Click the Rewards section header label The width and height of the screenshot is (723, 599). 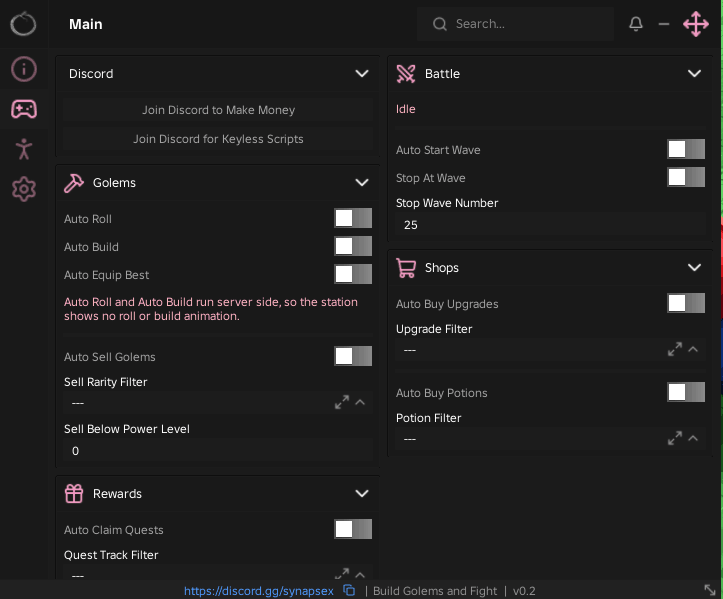(x=117, y=493)
